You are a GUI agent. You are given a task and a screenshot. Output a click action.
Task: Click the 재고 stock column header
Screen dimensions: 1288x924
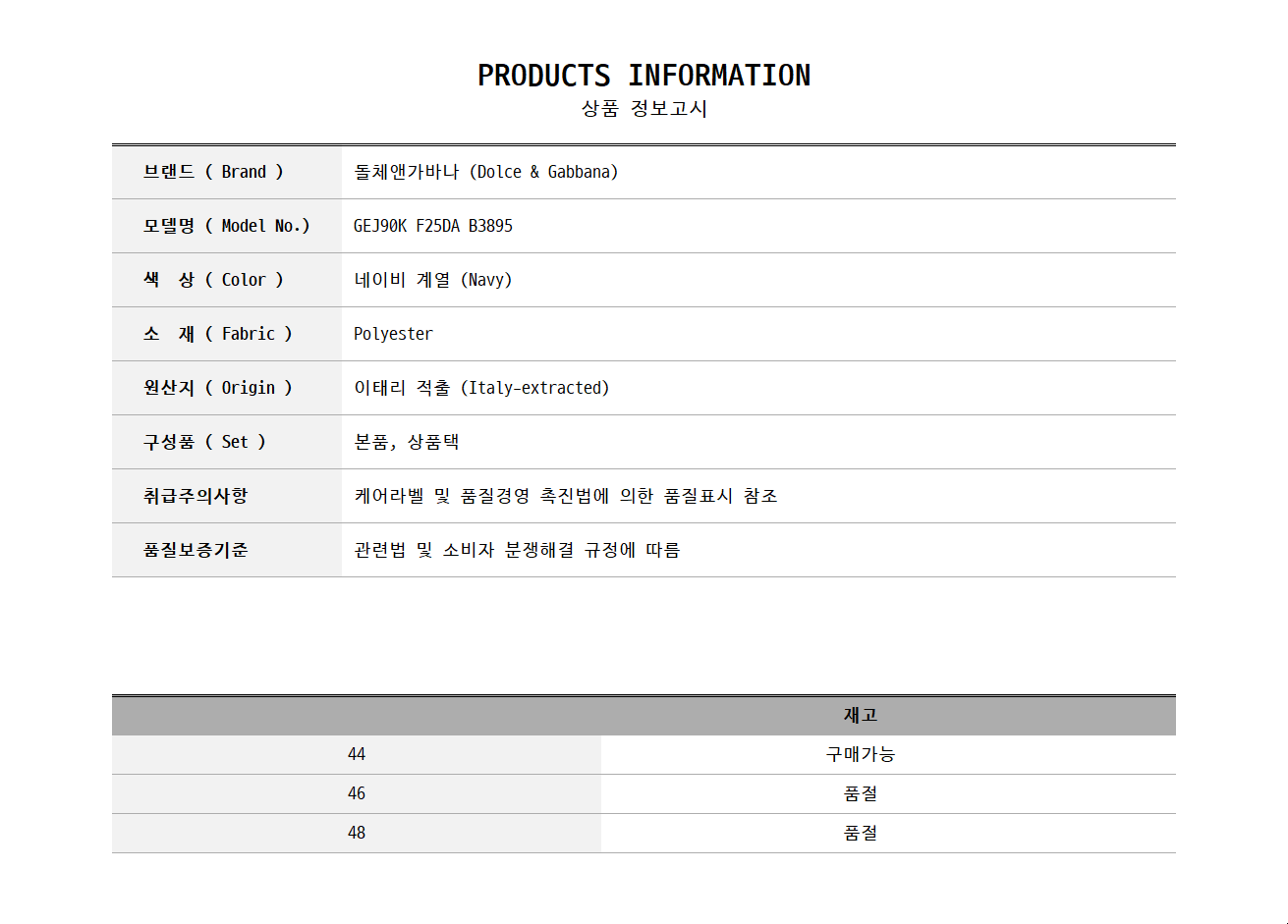[860, 716]
